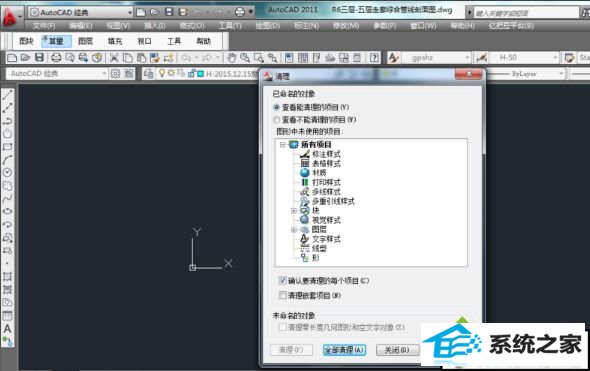Click the 全部清理(A) button

pos(344,350)
